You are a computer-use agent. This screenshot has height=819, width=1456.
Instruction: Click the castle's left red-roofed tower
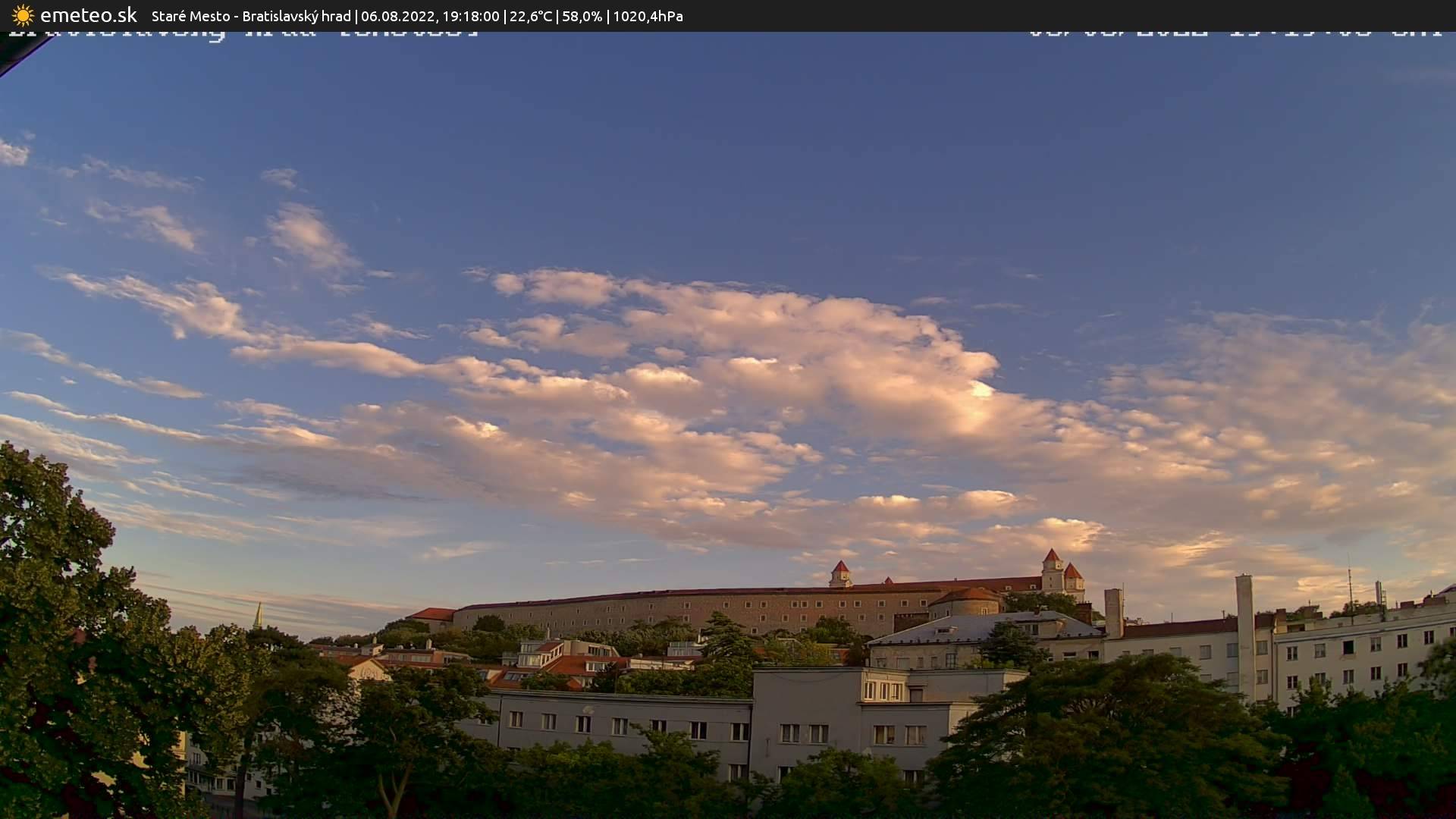click(840, 573)
